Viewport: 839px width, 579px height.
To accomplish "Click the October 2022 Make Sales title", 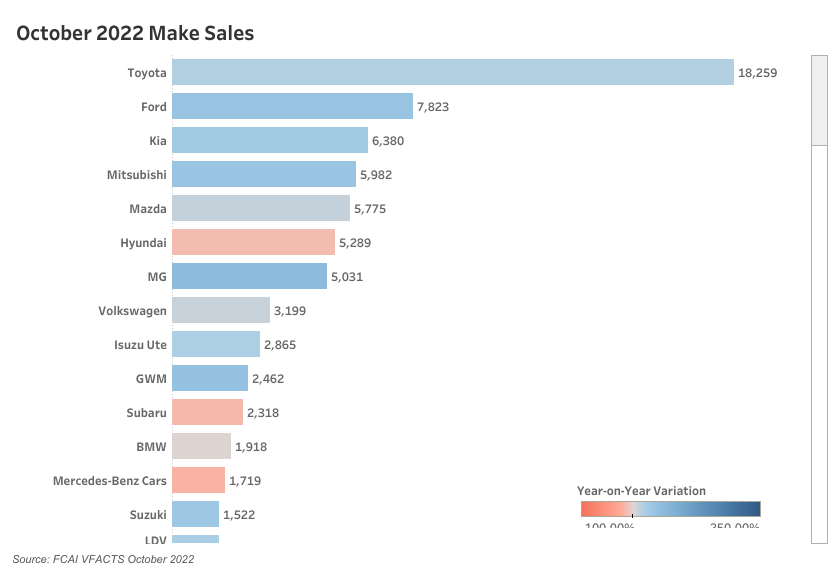I will [135, 33].
